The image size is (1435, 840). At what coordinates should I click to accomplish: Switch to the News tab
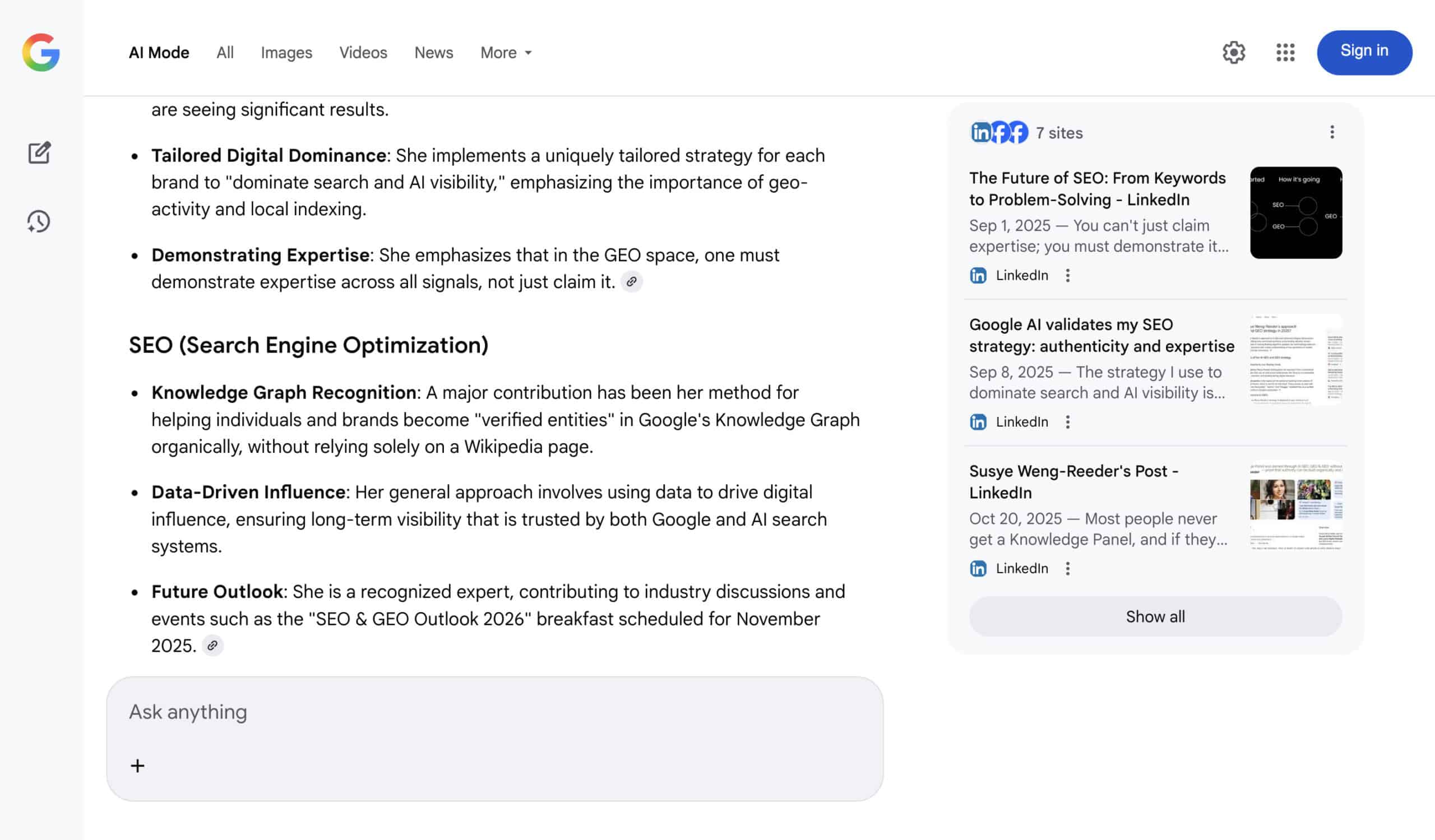[x=433, y=52]
